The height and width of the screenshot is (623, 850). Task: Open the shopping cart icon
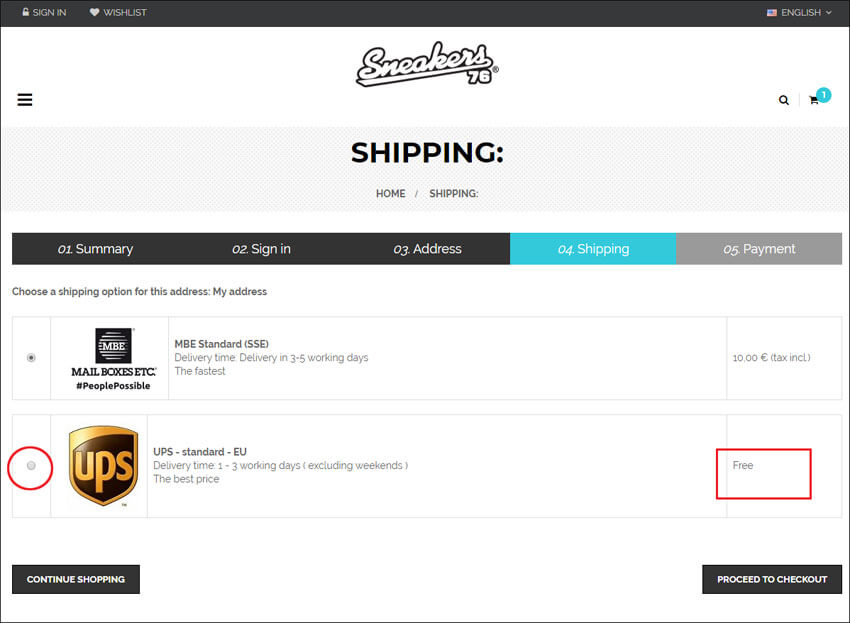coord(814,100)
